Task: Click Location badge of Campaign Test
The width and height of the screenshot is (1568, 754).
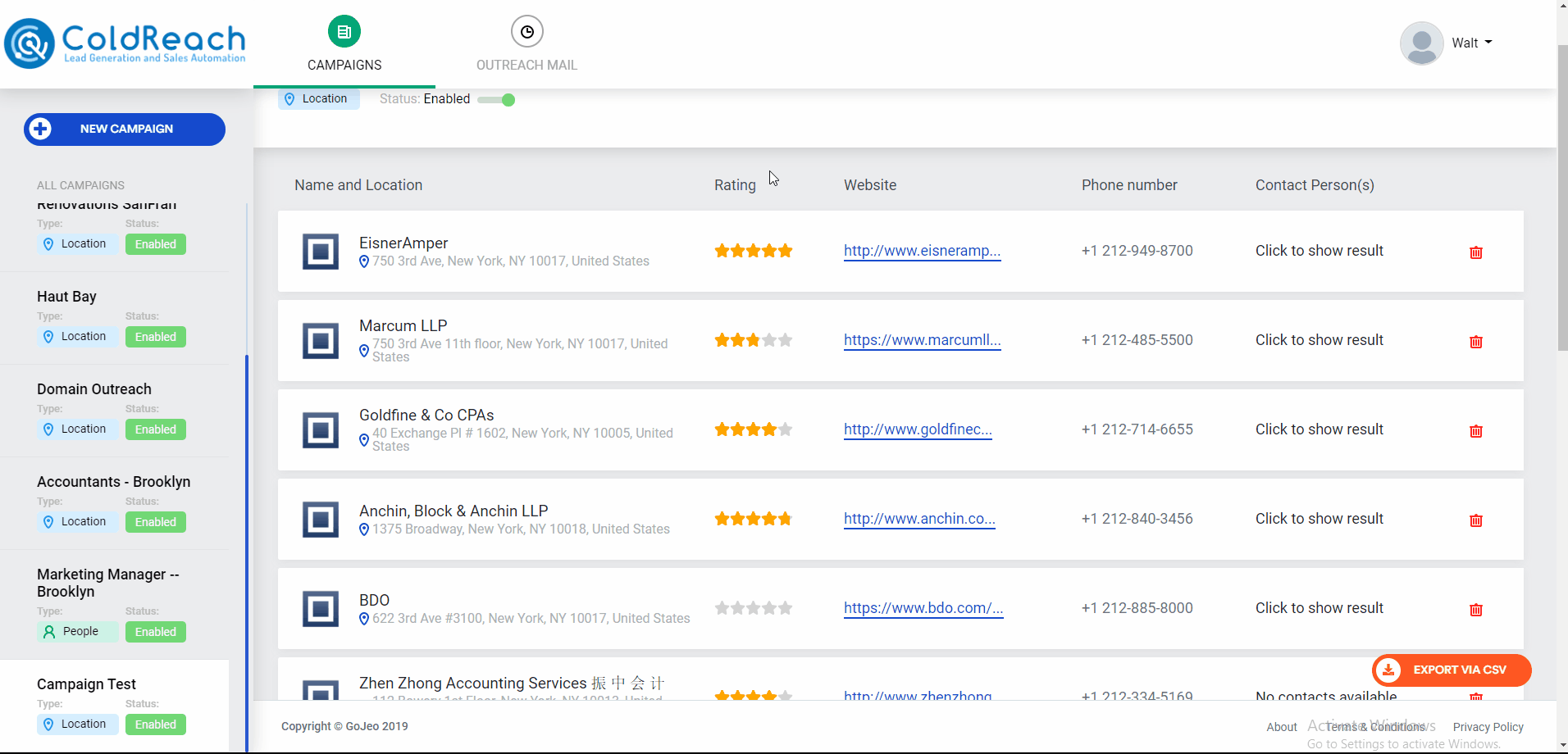Action: click(x=78, y=724)
